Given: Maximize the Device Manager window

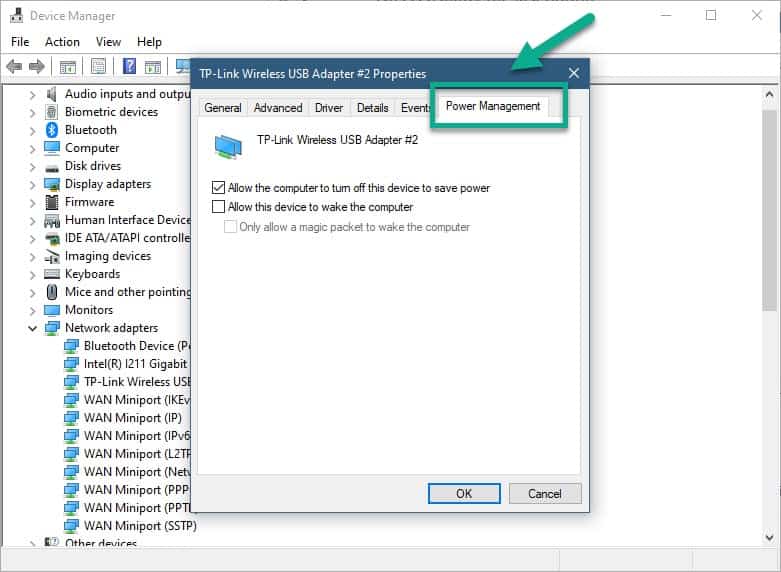Looking at the screenshot, I should point(711,15).
